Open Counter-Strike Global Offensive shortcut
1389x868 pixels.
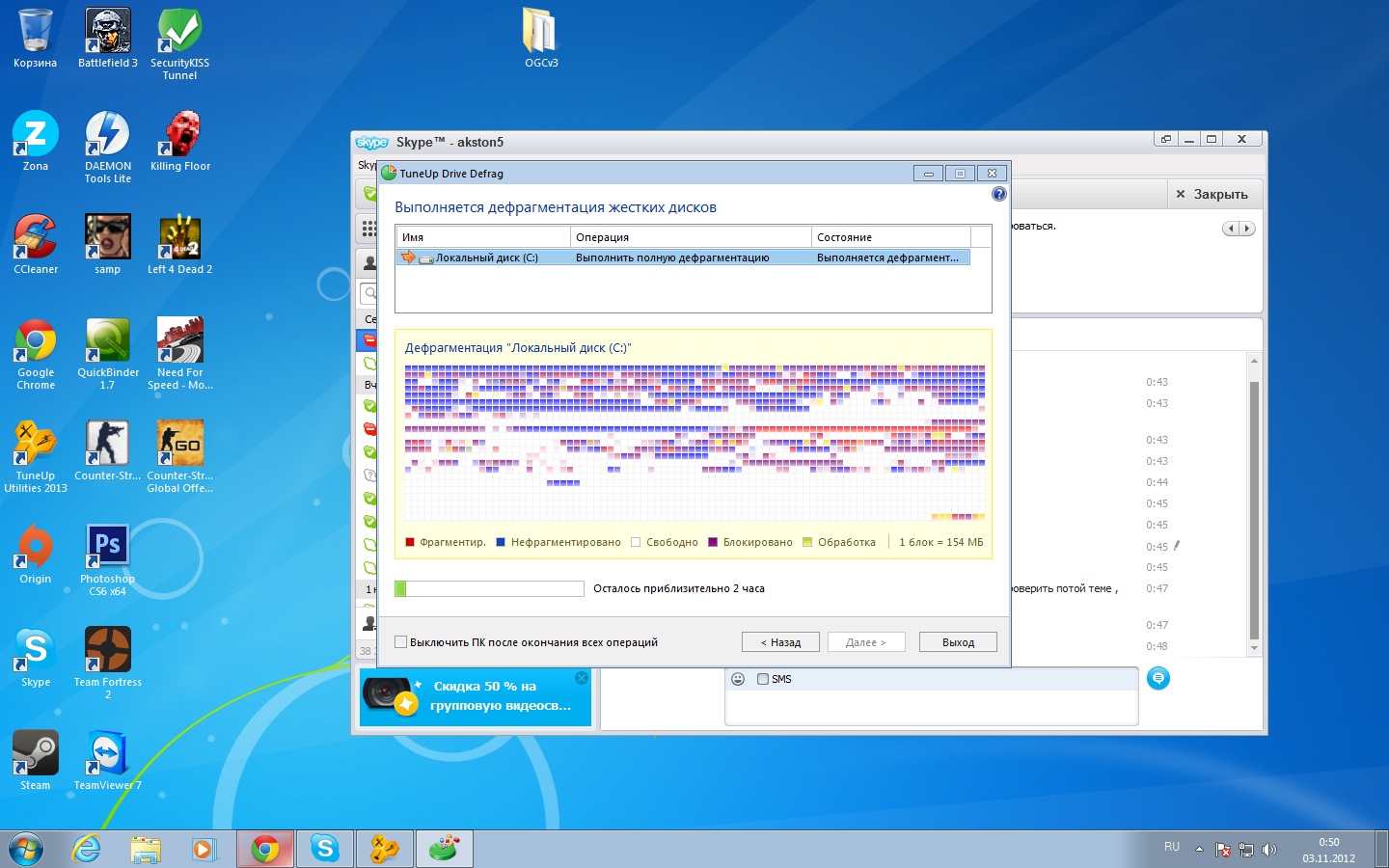179,456
